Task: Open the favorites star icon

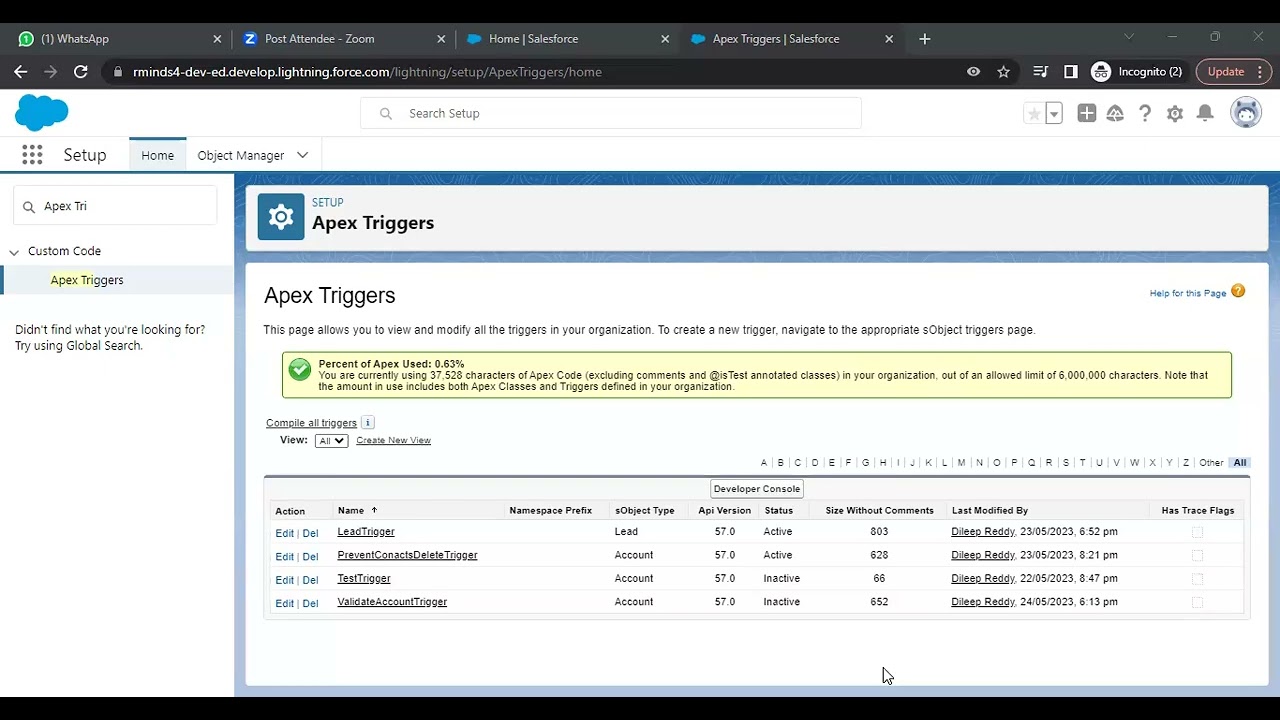Action: (1034, 114)
